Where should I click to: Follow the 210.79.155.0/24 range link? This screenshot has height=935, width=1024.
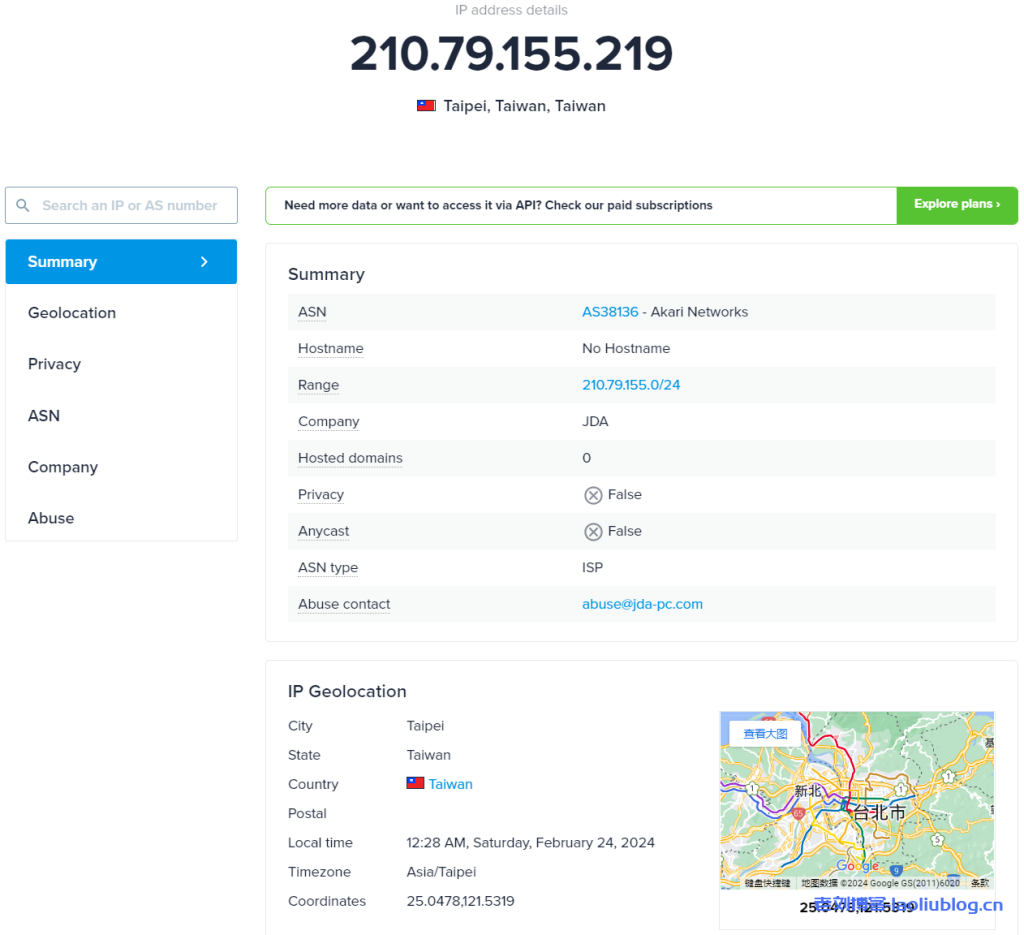tap(631, 385)
